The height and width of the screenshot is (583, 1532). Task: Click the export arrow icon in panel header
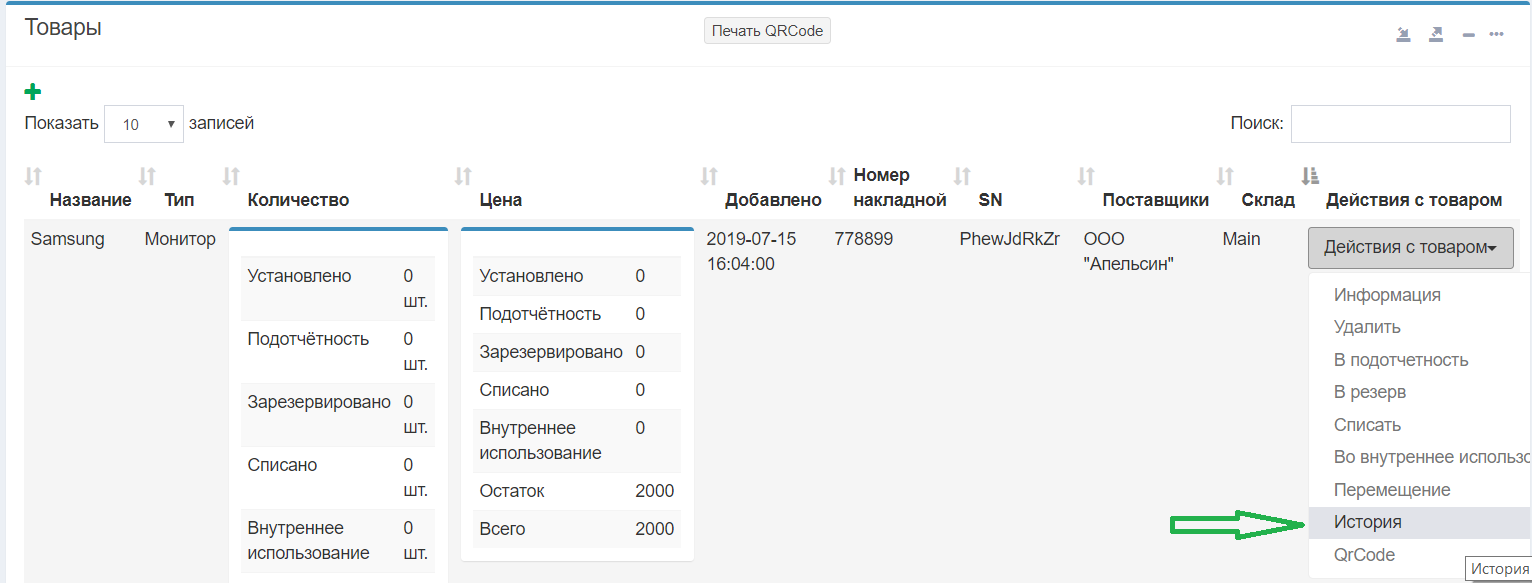pos(1436,34)
